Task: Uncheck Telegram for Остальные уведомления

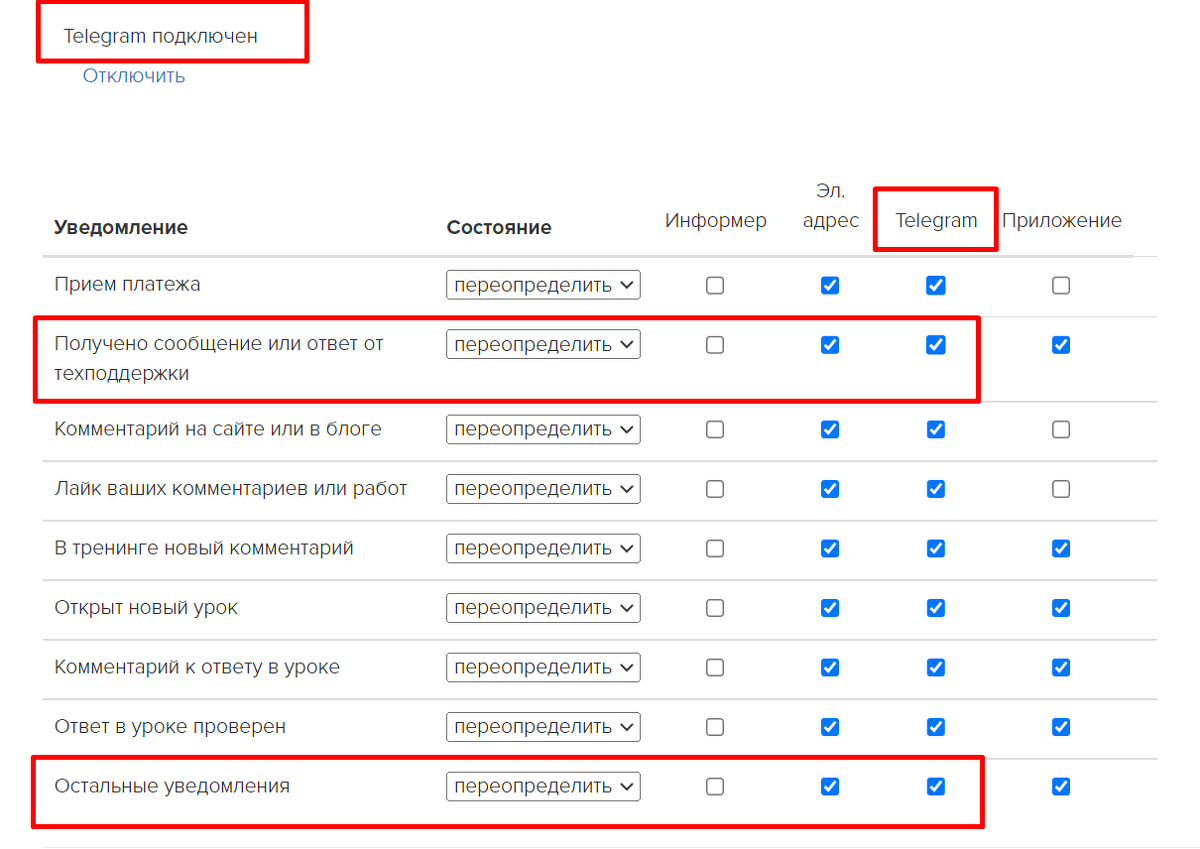Action: 936,786
